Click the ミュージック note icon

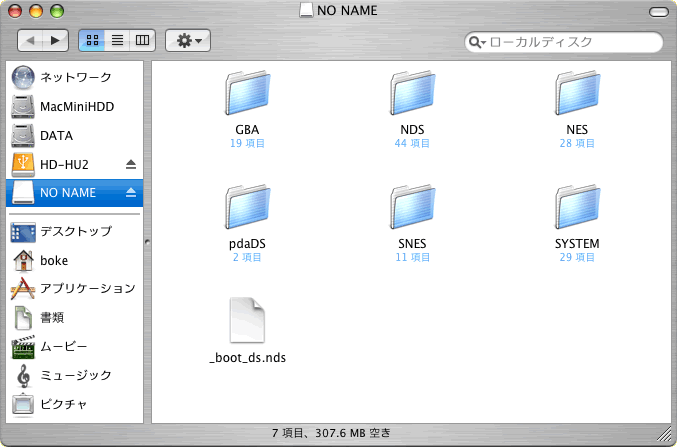[x=24, y=376]
